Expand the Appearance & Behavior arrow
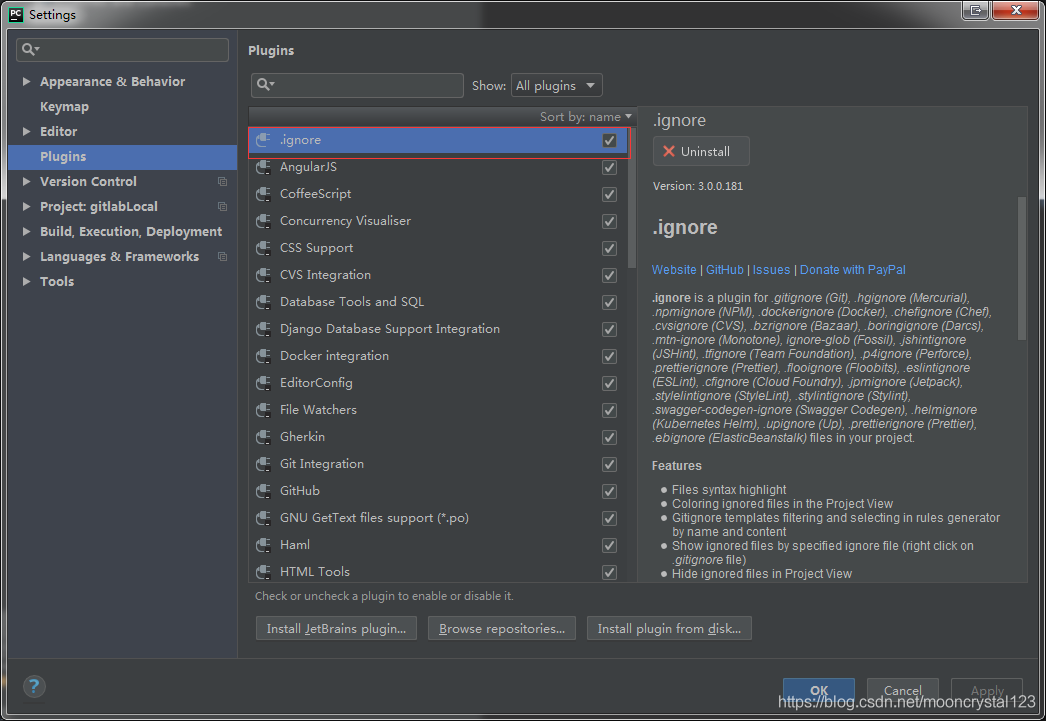Screen dimensions: 1046x721 pos(26,81)
